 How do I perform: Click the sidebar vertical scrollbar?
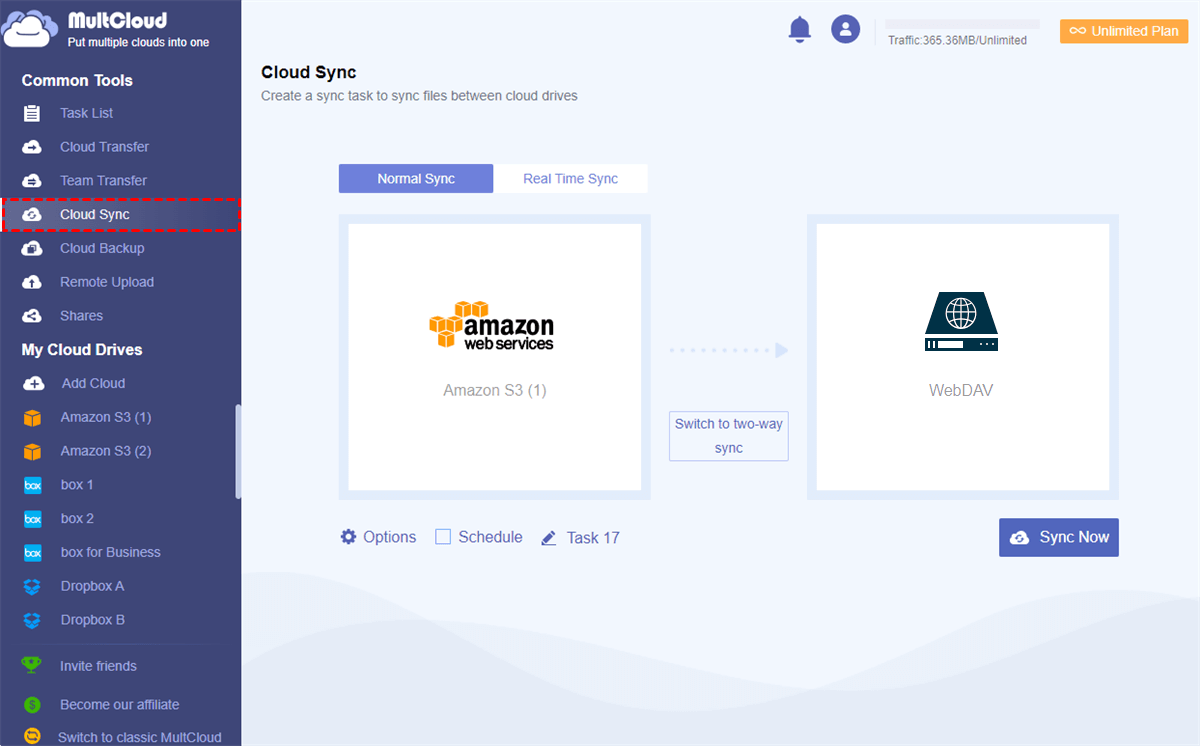238,451
